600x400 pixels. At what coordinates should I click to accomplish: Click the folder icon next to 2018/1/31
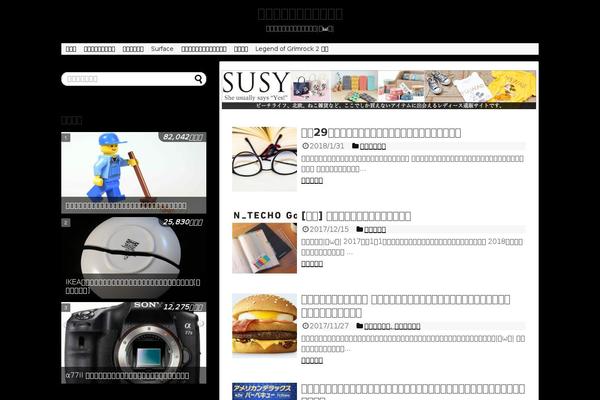355,146
